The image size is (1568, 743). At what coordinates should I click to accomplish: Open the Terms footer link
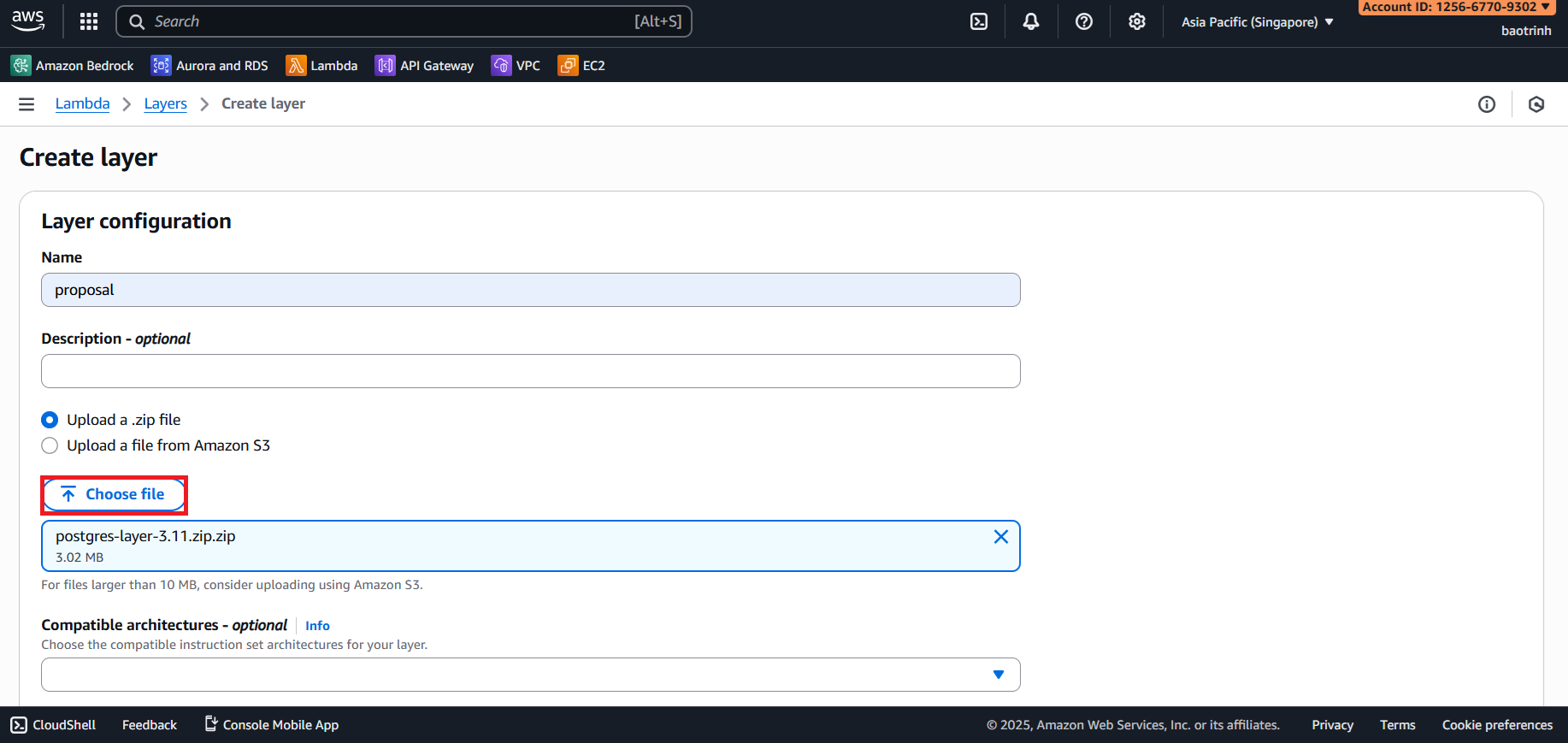pyautogui.click(x=1398, y=725)
